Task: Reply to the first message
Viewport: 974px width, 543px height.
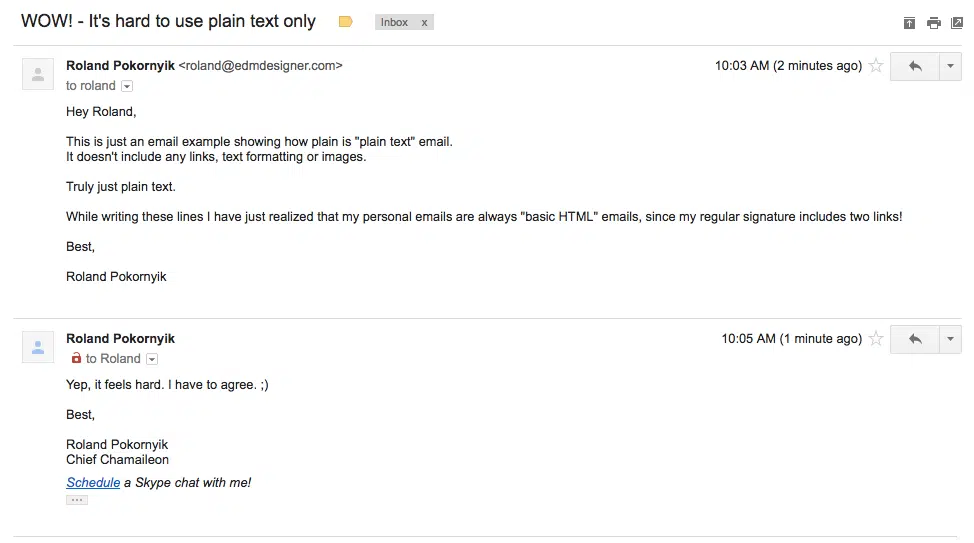Action: pos(915,66)
